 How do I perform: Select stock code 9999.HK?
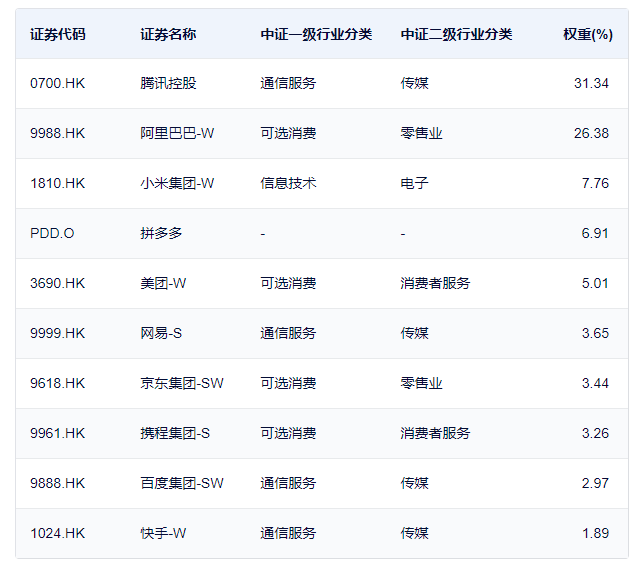click(58, 333)
